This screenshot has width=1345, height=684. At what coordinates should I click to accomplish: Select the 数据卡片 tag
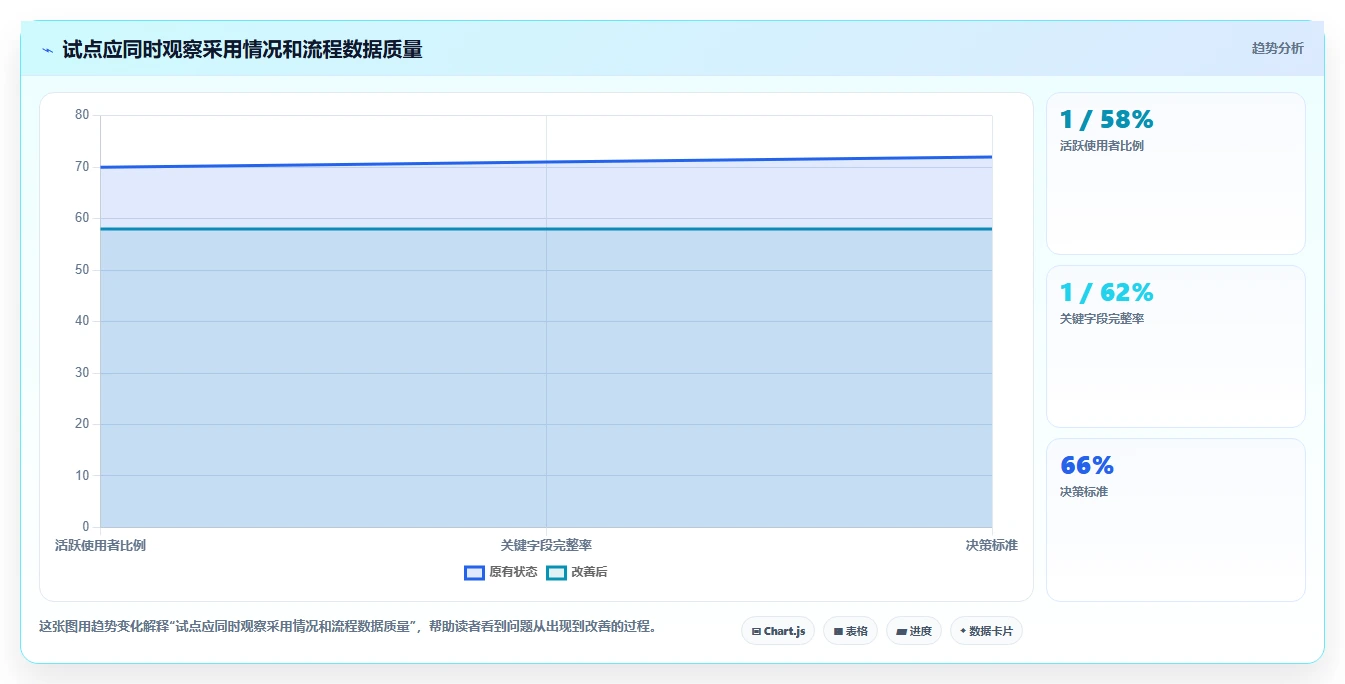[986, 631]
